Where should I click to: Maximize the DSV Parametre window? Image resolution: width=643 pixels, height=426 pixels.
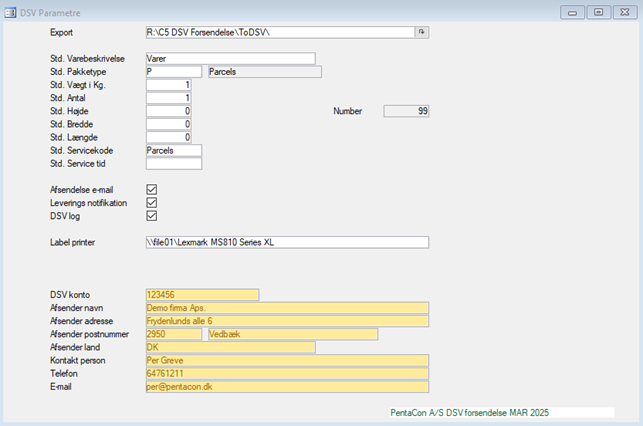coord(598,11)
